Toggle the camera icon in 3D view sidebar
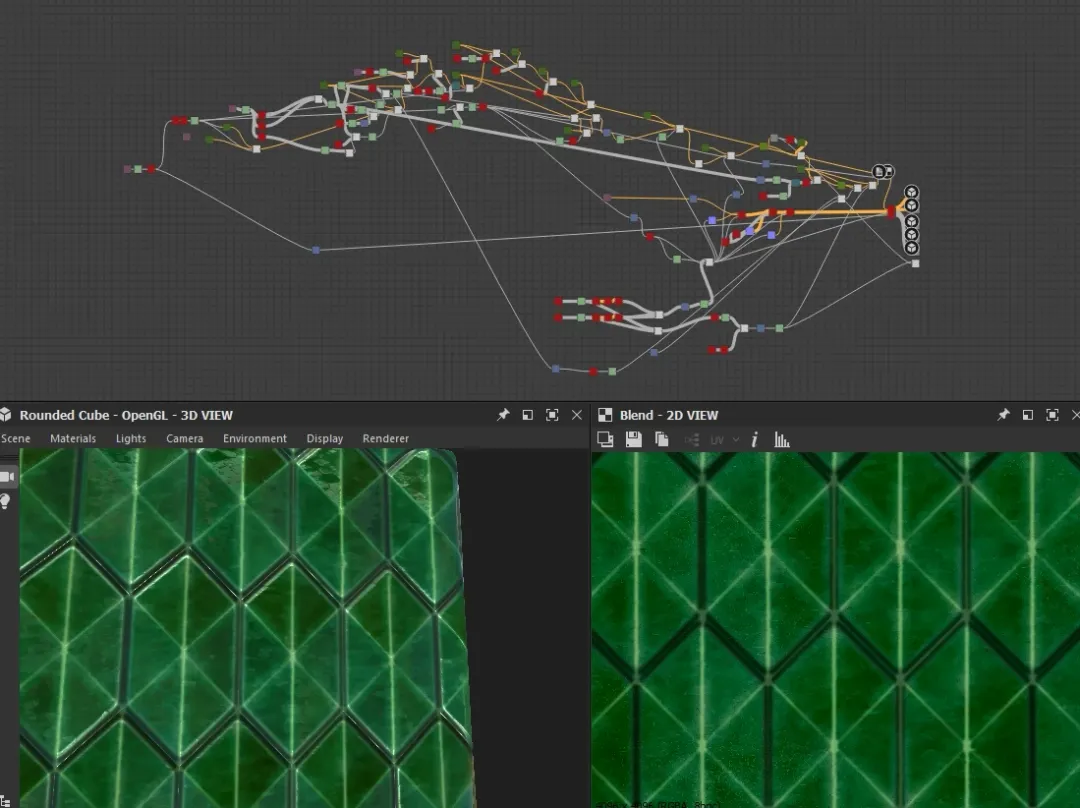 click(x=7, y=477)
